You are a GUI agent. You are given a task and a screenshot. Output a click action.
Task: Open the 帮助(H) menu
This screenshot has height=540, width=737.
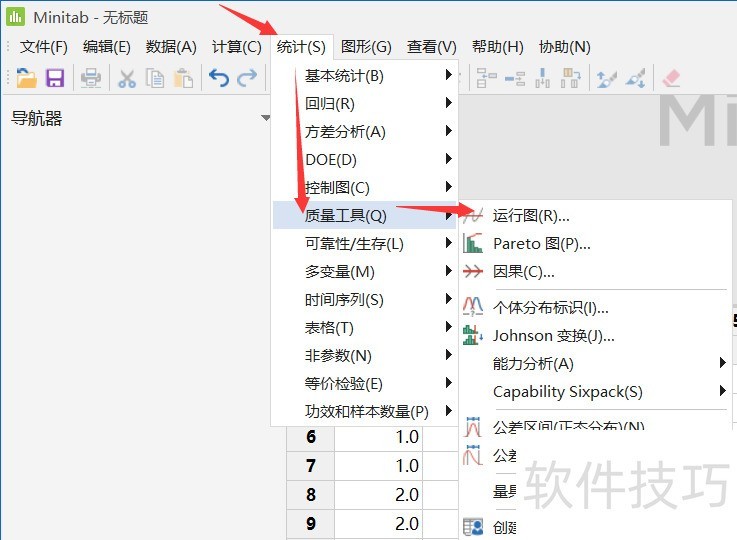click(498, 47)
